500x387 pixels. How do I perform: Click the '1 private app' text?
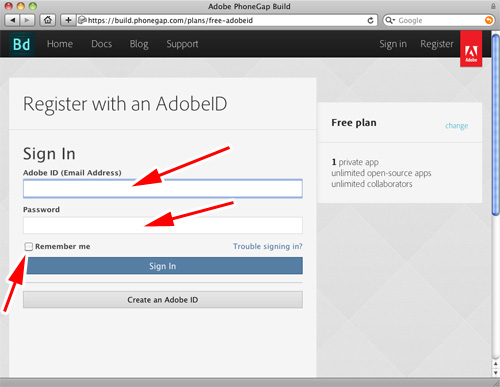(355, 162)
